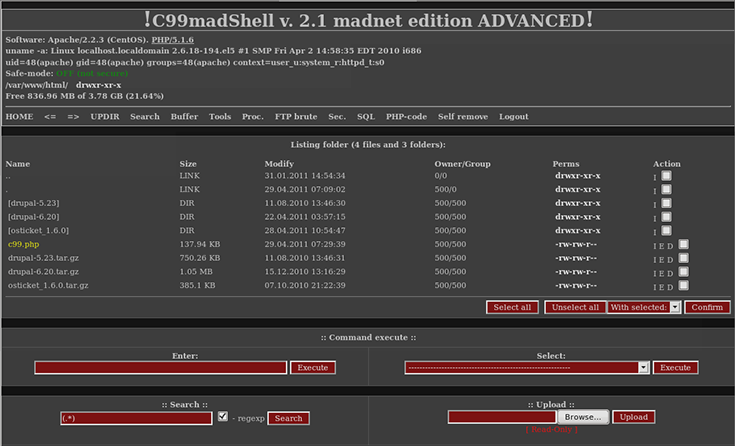The image size is (735, 446).
Task: Select the [drupal-6.20] folder checkbox
Action: 666,216
